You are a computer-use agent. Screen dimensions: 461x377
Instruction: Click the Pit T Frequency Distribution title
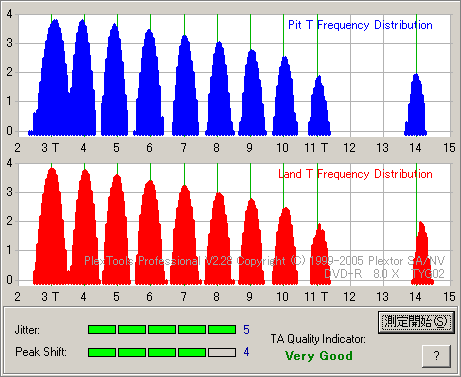click(360, 25)
